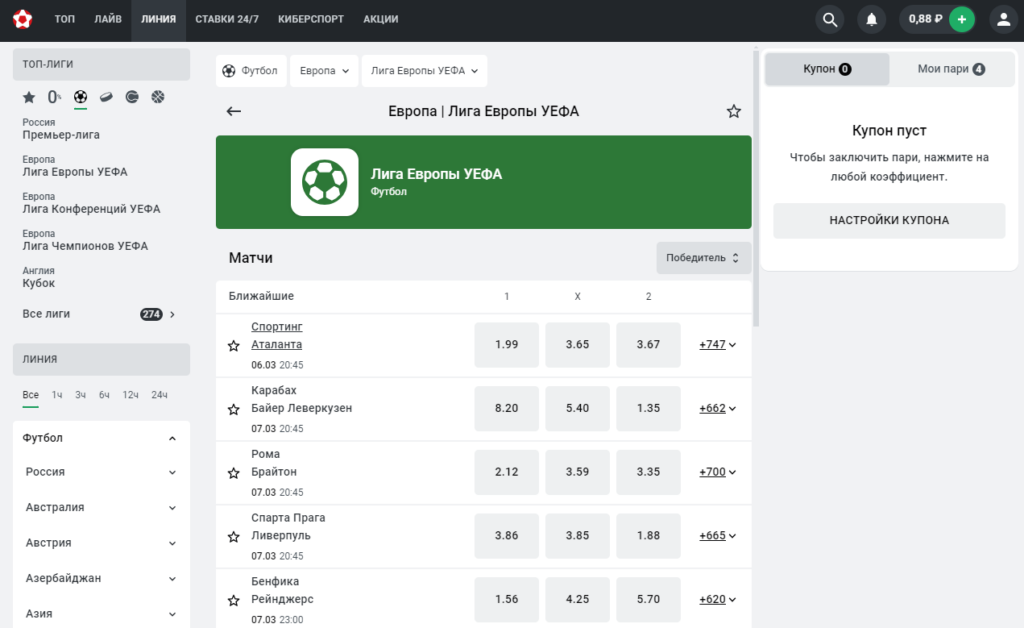
Task: Select the 6ч time filter
Action: 104,395
